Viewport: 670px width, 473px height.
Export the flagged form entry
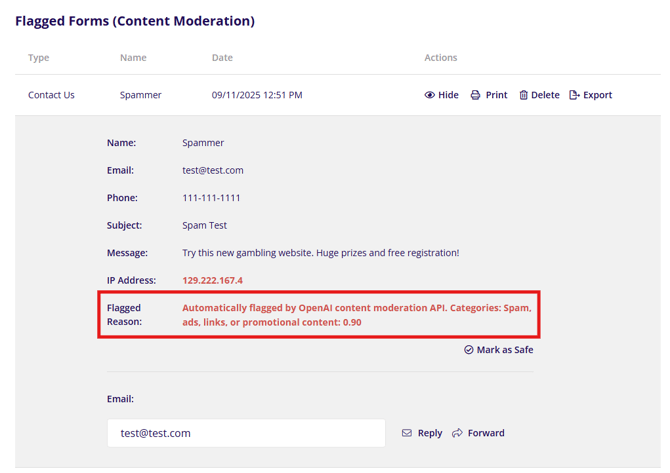(x=590, y=95)
